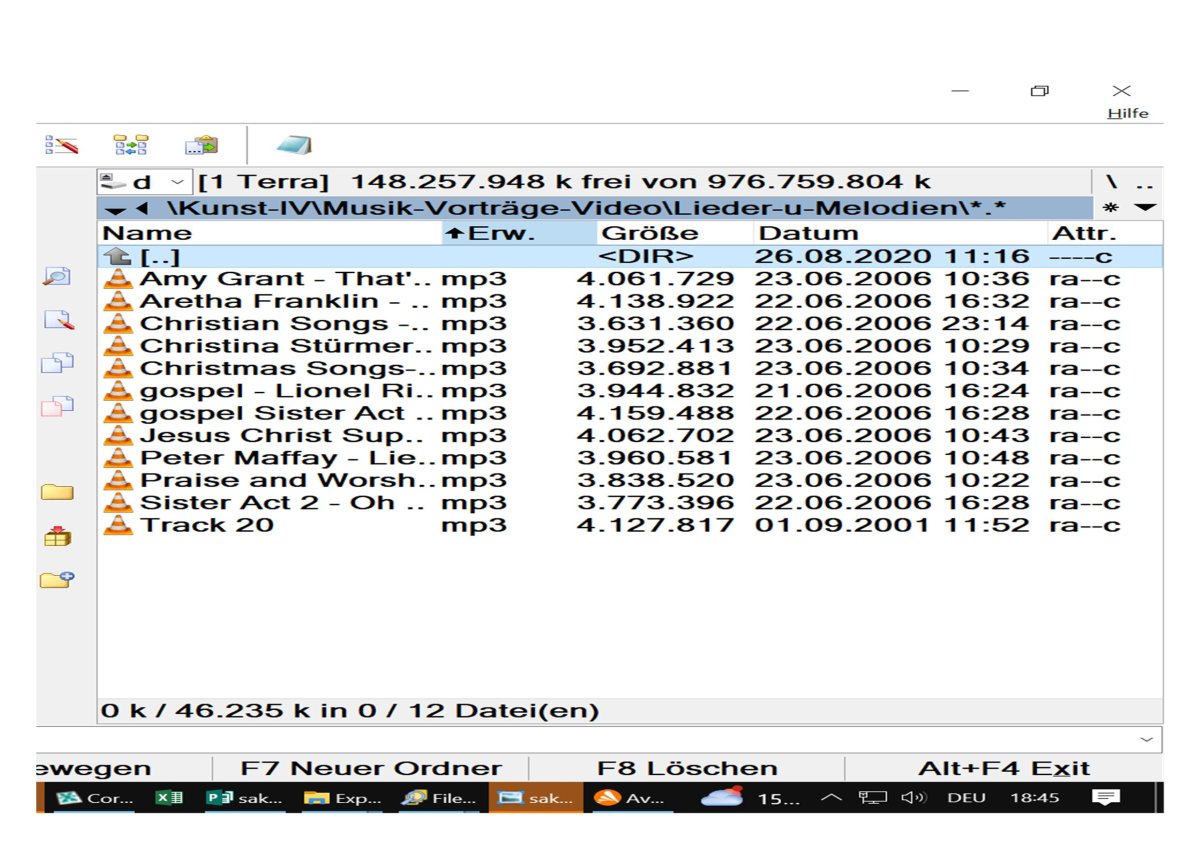Click the F8 Löschen button
This screenshot has height=849, width=1200.
[687, 768]
